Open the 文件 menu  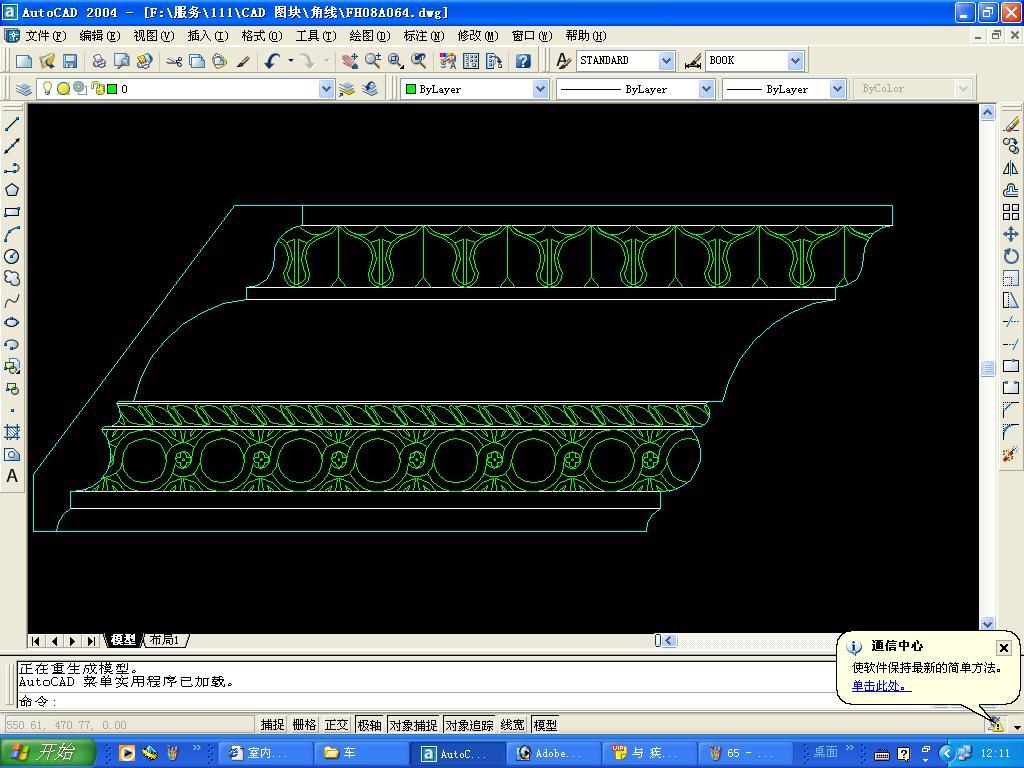[x=45, y=36]
